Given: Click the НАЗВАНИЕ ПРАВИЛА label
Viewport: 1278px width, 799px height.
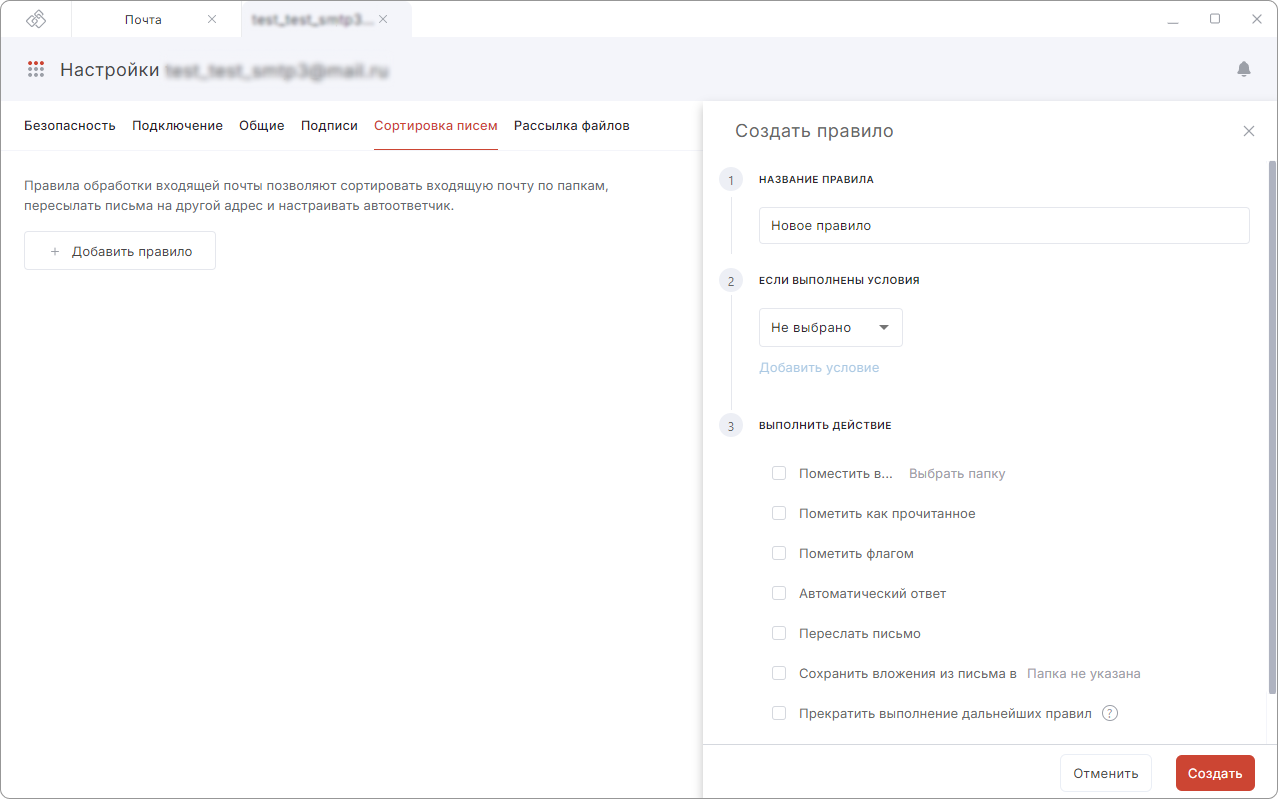Looking at the screenshot, I should coord(816,180).
